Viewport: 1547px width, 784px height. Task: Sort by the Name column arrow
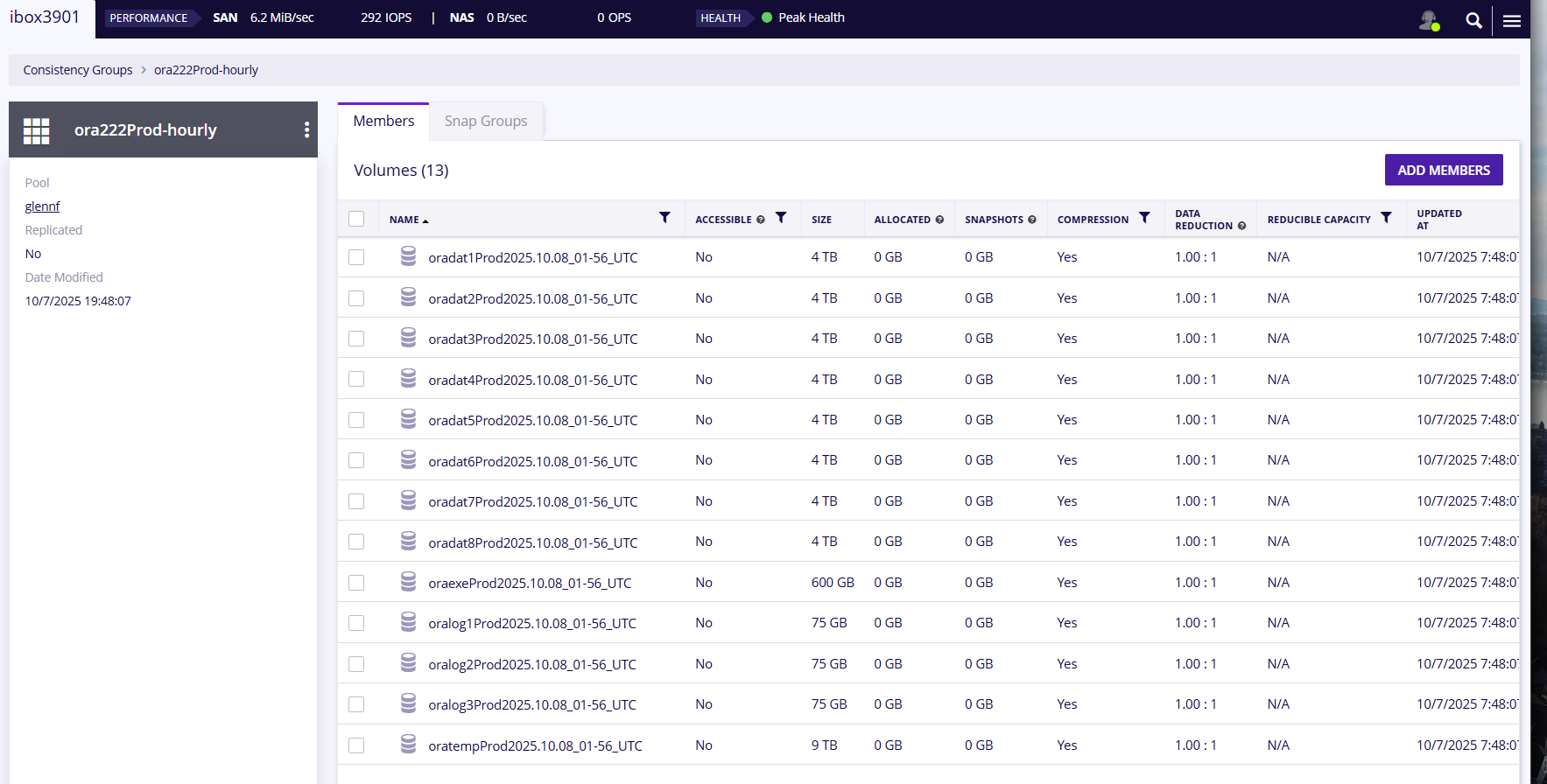(x=425, y=220)
